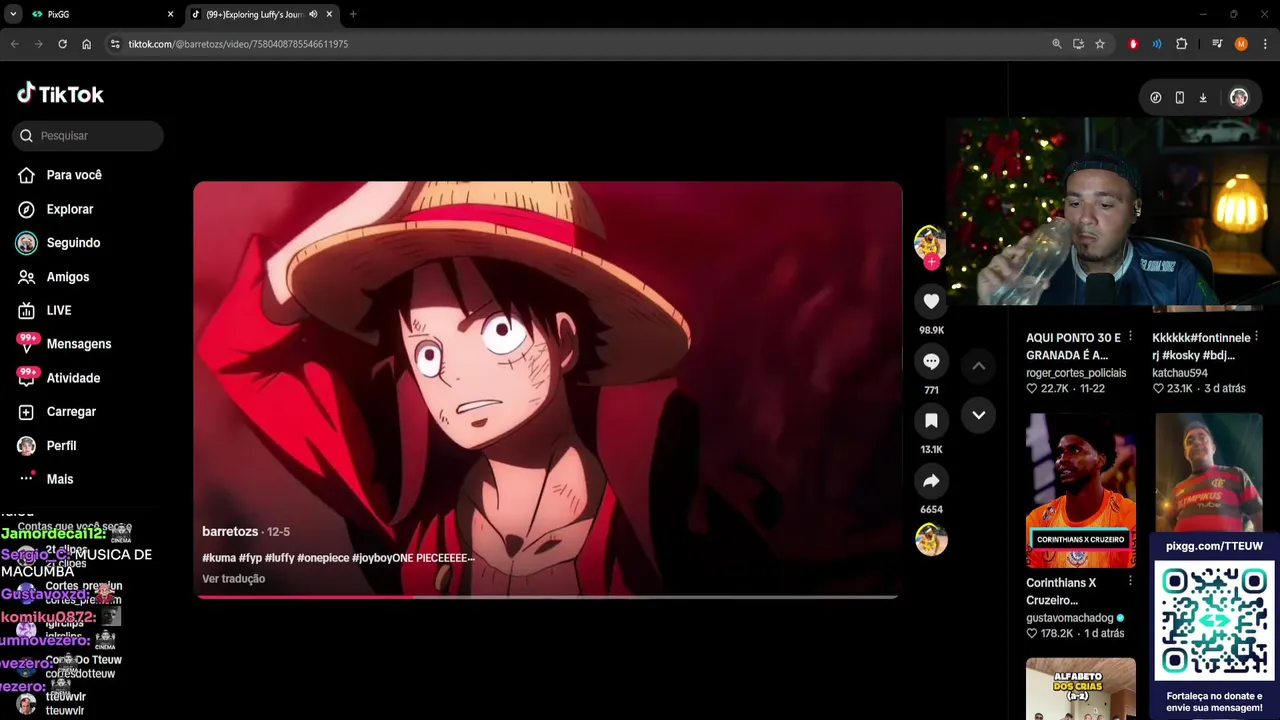Reload the page
The height and width of the screenshot is (720, 1280).
coord(62,44)
